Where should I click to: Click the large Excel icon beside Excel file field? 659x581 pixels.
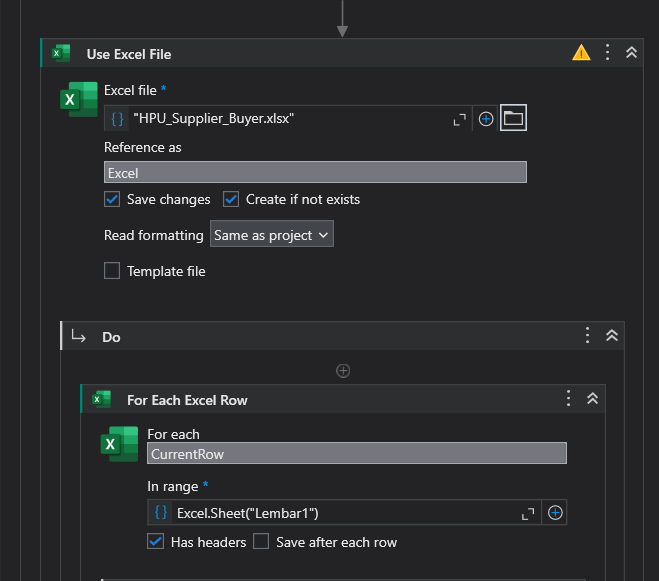79,99
